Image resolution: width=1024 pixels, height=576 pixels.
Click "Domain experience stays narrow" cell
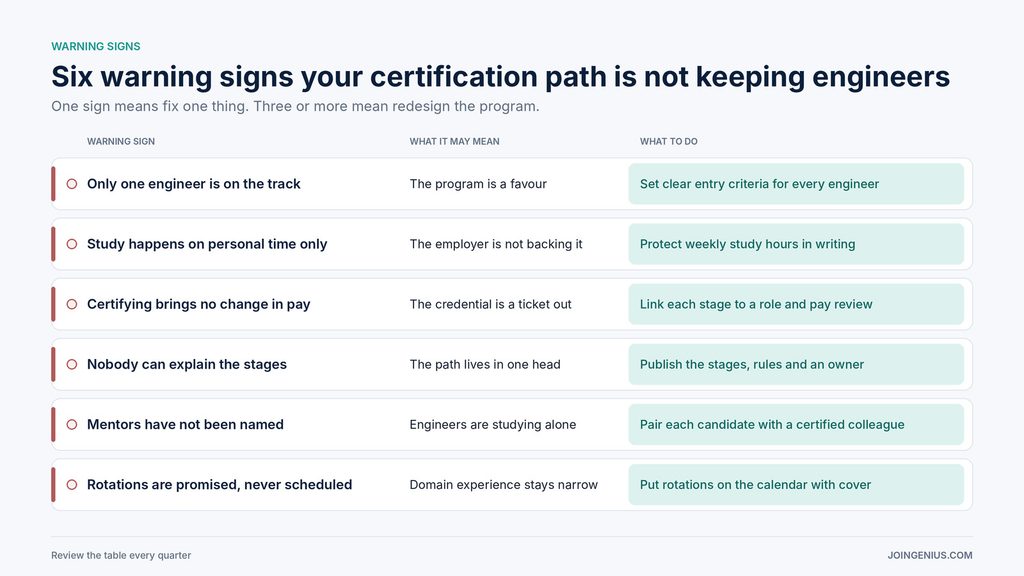click(504, 485)
